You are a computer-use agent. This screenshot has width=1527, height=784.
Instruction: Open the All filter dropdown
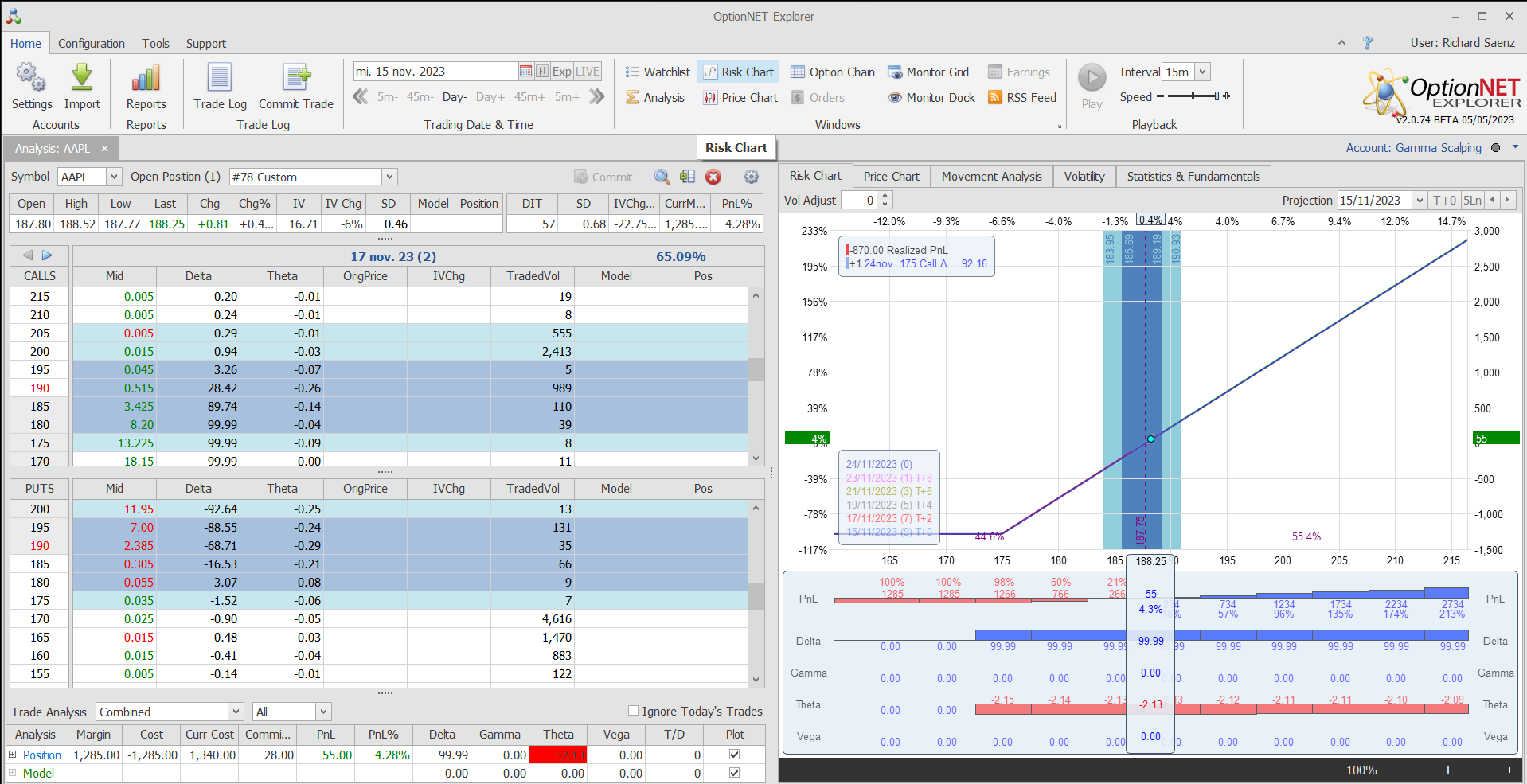(x=323, y=712)
